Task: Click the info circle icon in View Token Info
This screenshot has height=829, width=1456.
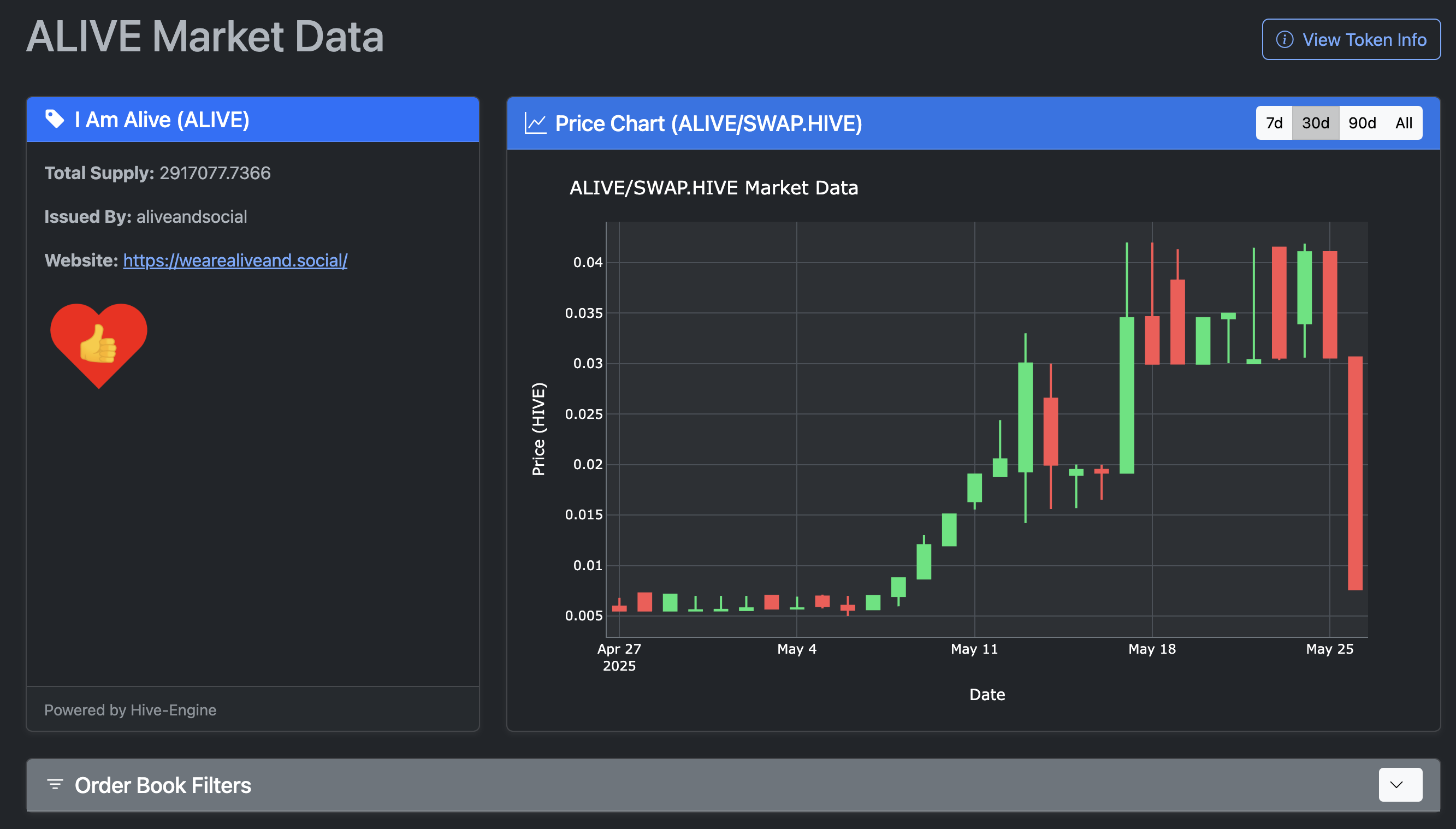Action: point(1285,39)
